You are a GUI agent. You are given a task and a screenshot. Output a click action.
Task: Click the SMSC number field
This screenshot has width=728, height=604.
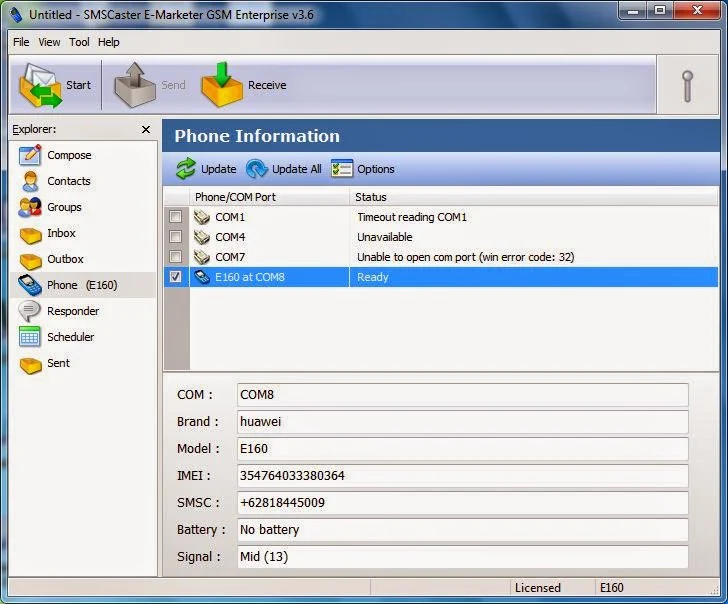pos(462,502)
